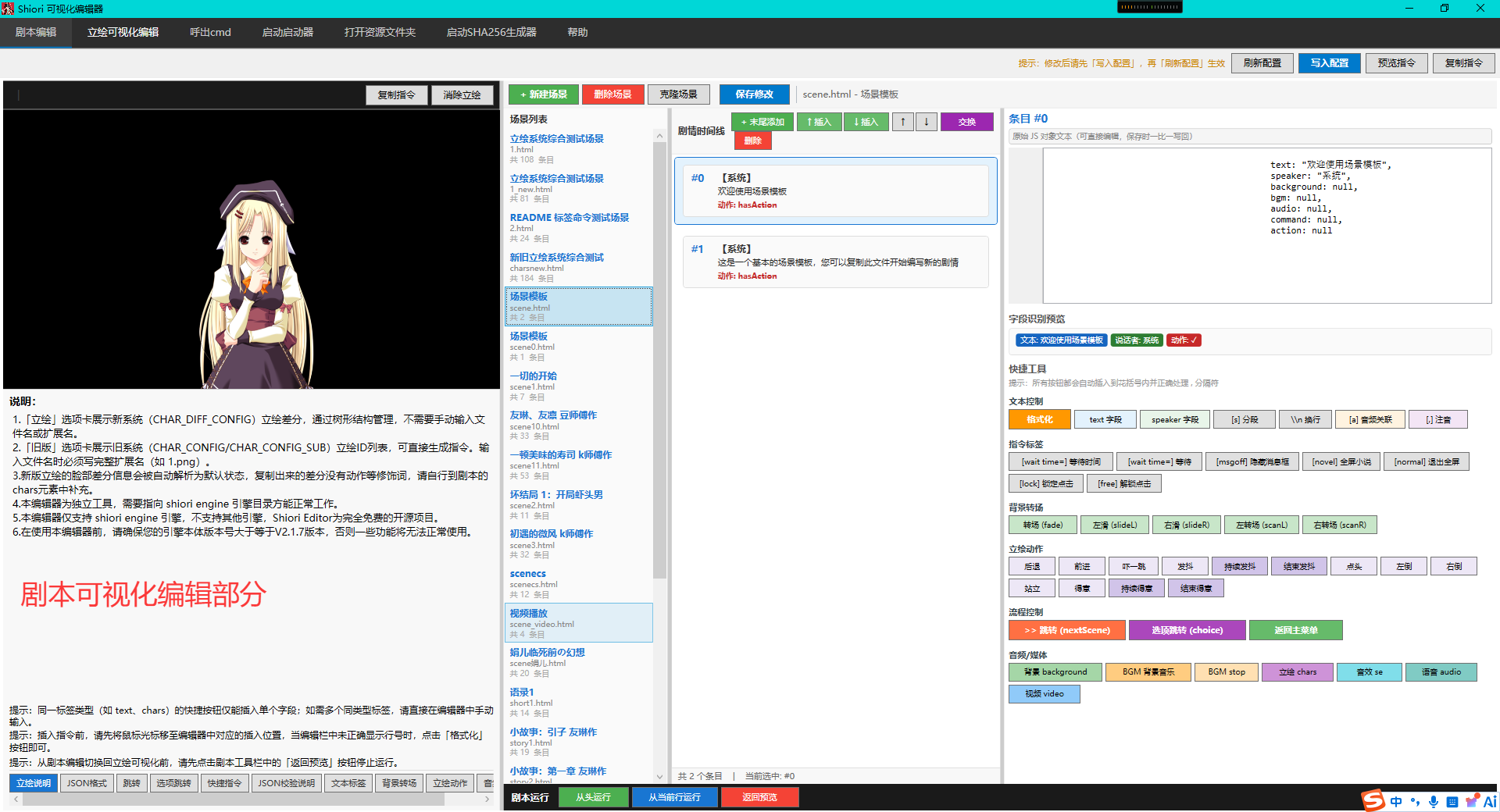Insert the text 字段 quick tool
This screenshot has height=812, width=1500.
coord(1105,419)
